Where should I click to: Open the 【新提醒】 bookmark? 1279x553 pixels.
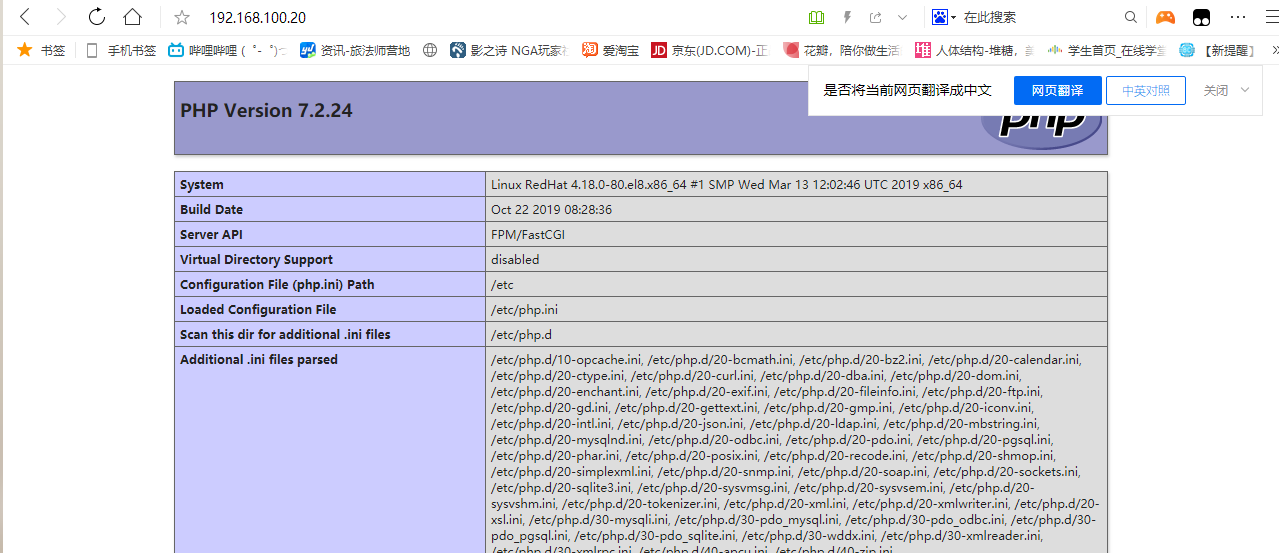[1216, 50]
